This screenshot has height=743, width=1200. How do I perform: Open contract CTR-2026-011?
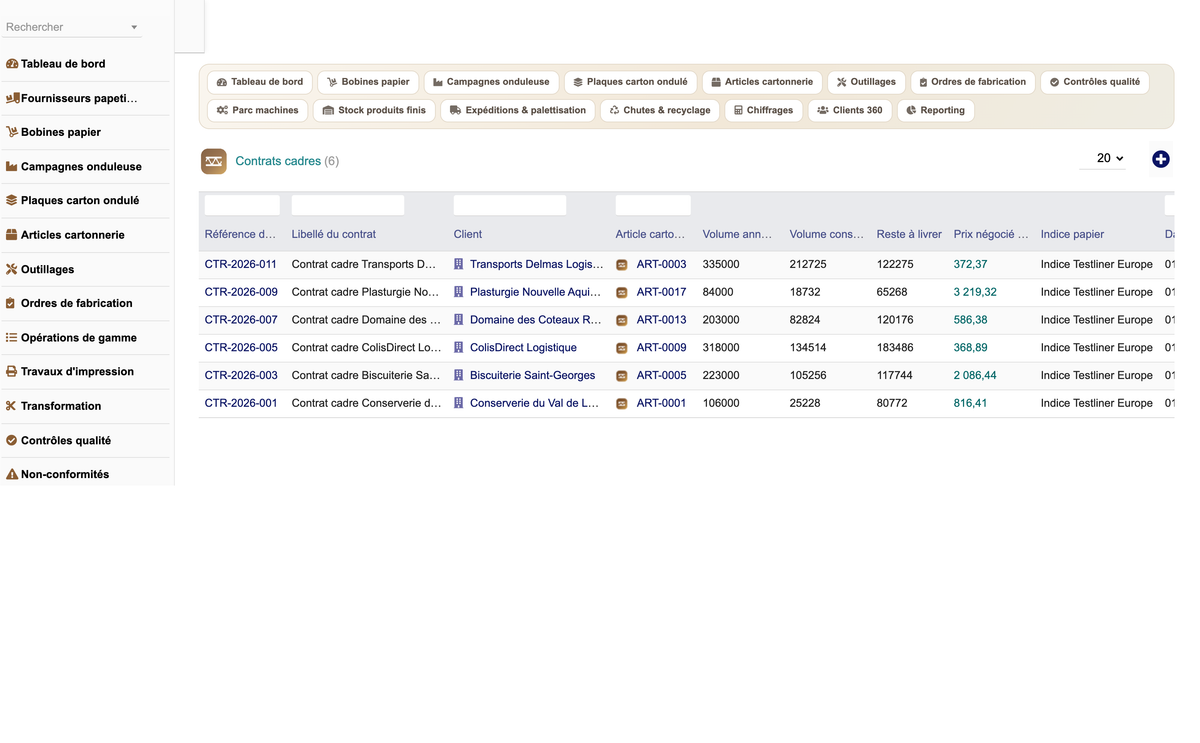pos(241,265)
